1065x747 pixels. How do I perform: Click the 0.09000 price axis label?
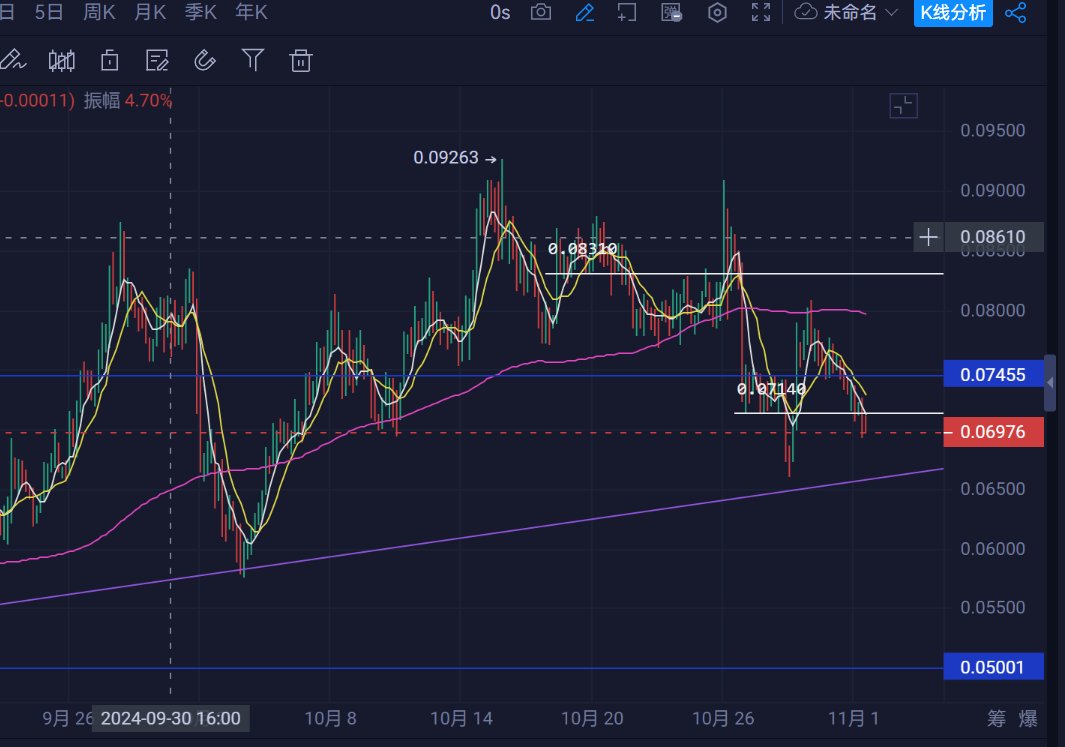click(993, 190)
